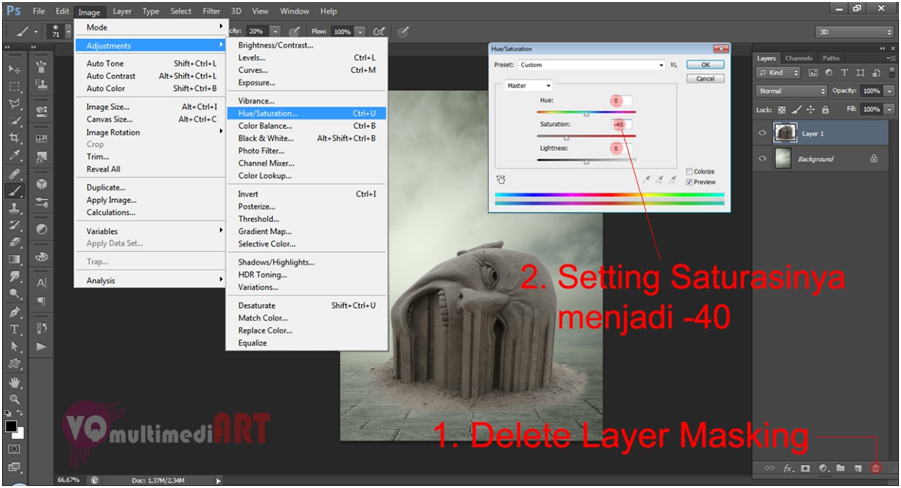Hide Layer 1 using its eye icon

tap(763, 133)
